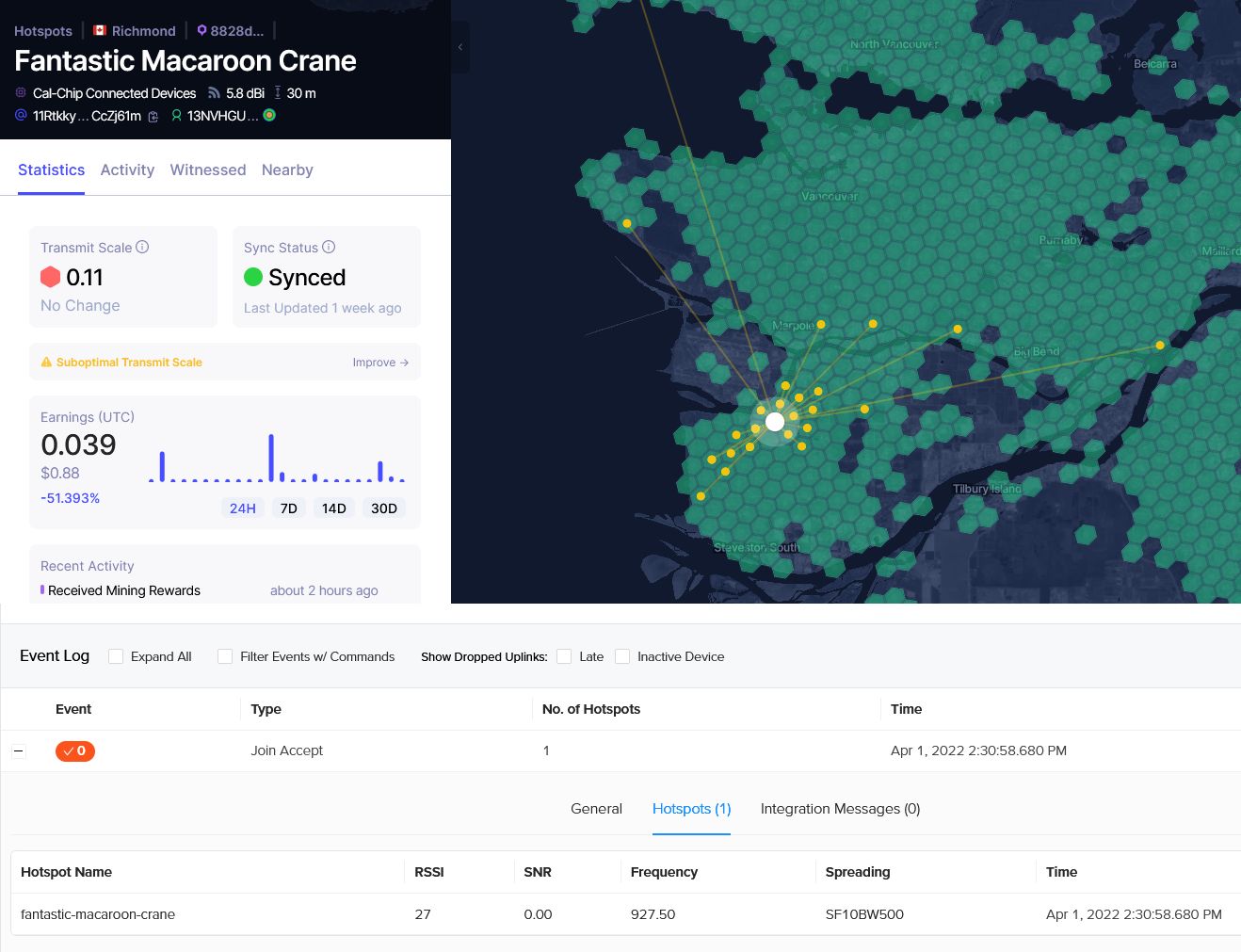The image size is (1241, 952).
Task: Click the red Transmit Scale hexagon swatch
Action: 51,277
